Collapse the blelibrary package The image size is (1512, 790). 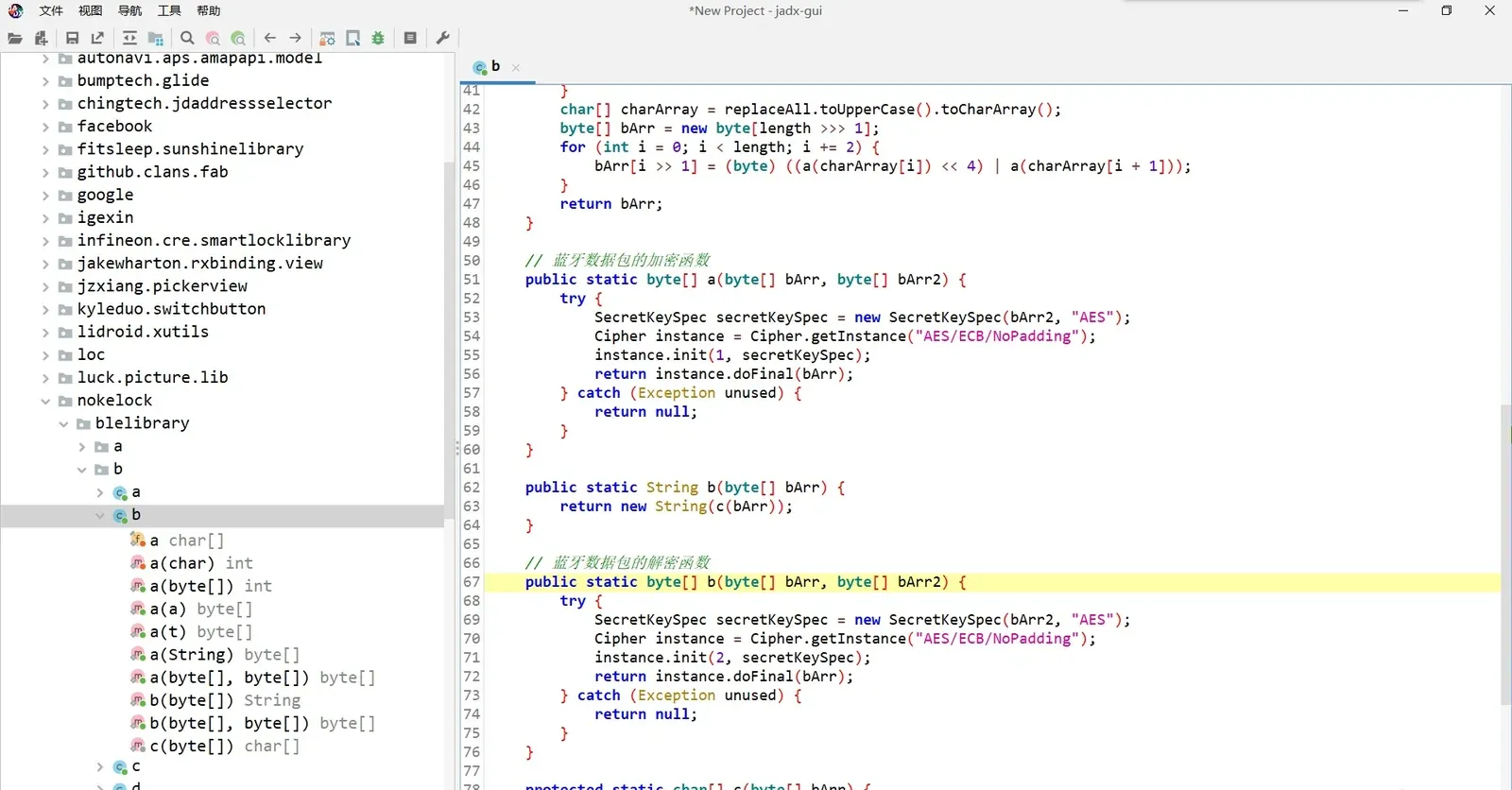pos(63,423)
